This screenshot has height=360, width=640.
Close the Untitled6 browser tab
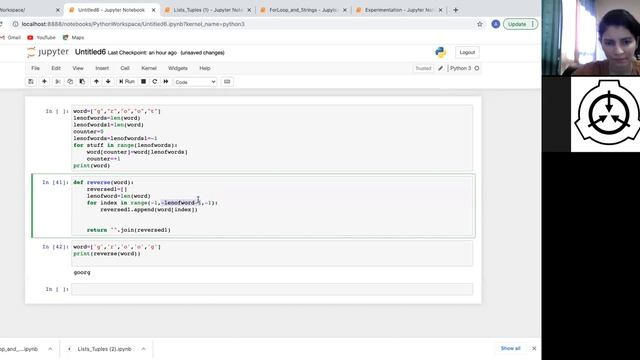coord(153,10)
